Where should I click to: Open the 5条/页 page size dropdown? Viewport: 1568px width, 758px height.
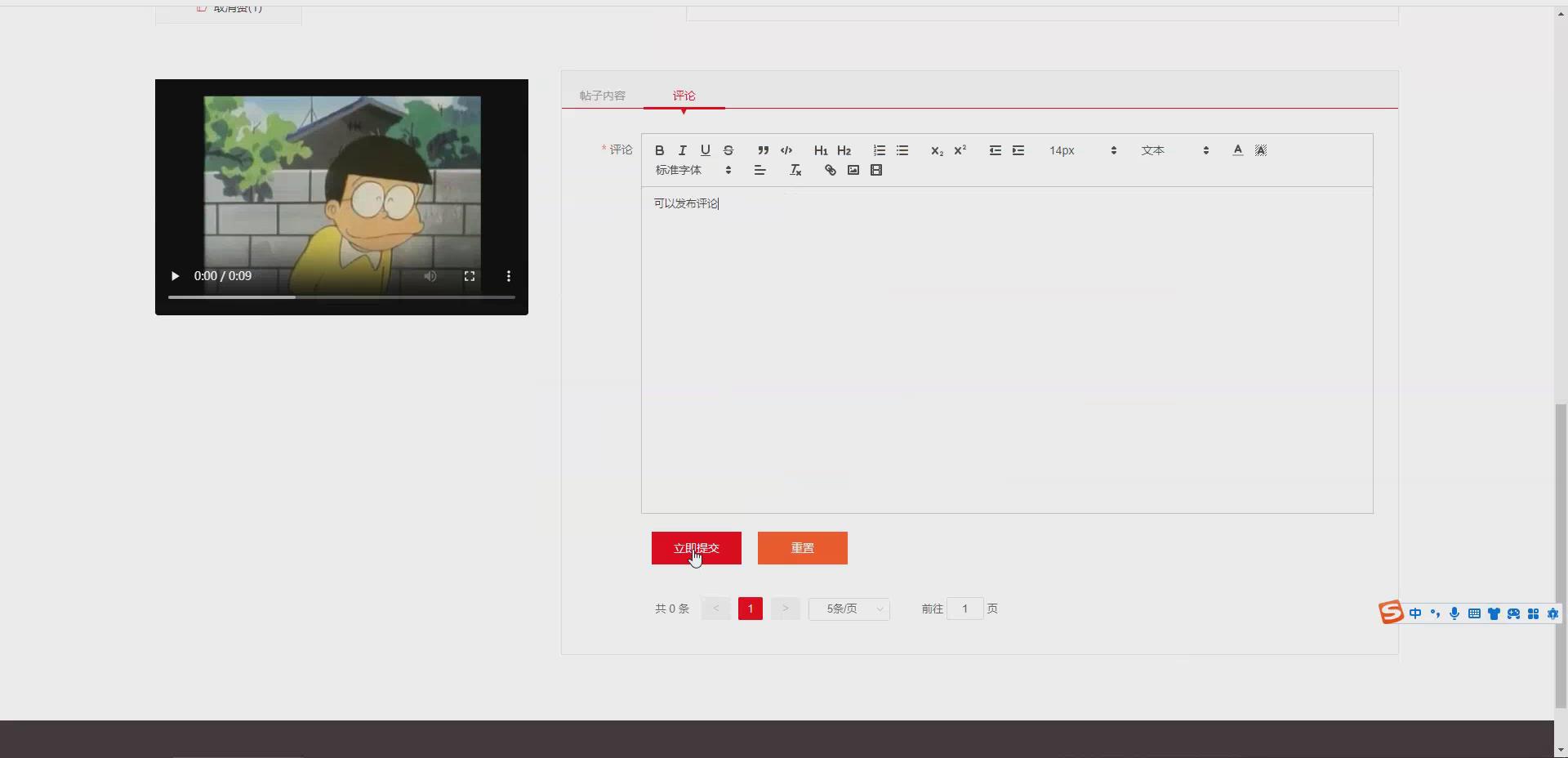(x=849, y=609)
